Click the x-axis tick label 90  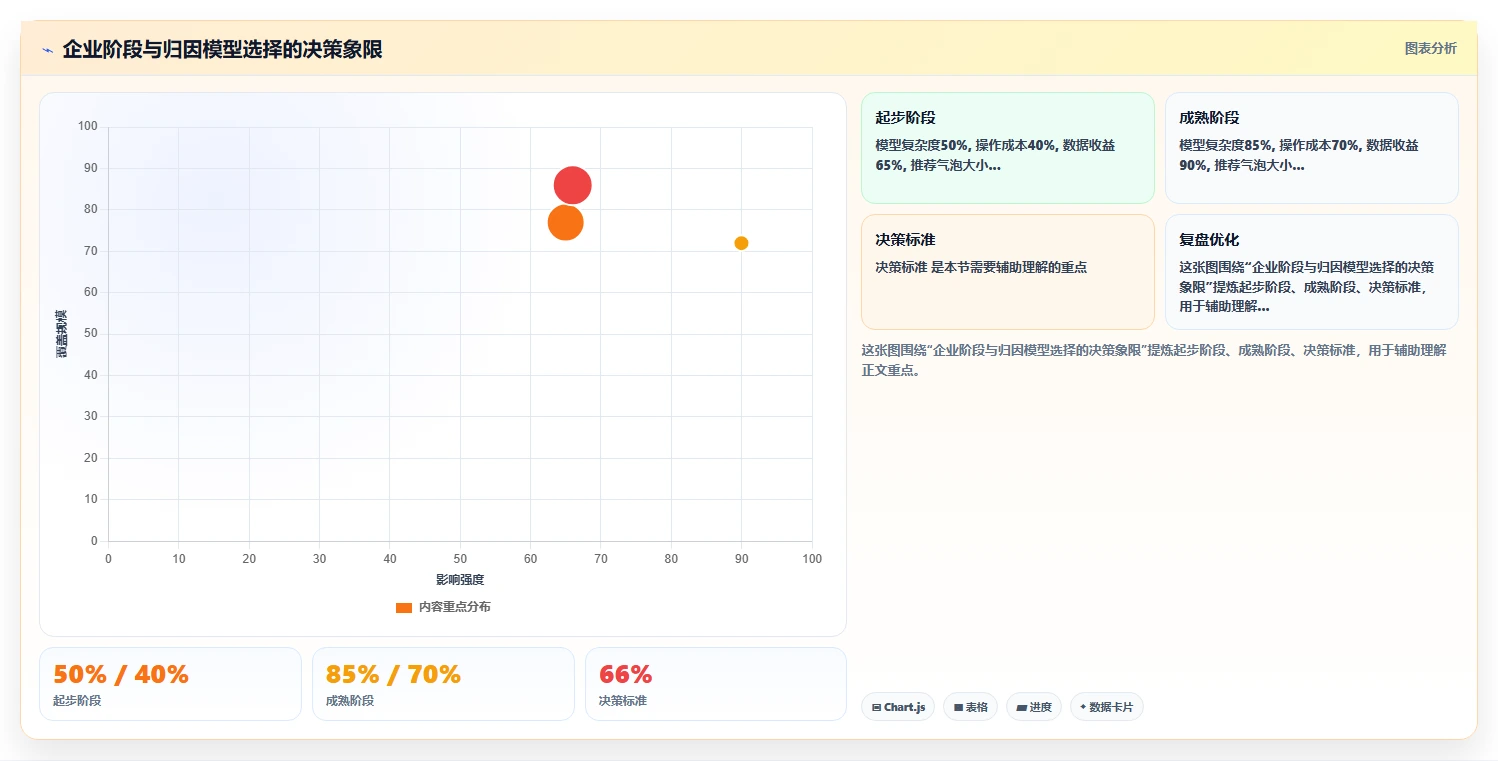[x=742, y=559]
